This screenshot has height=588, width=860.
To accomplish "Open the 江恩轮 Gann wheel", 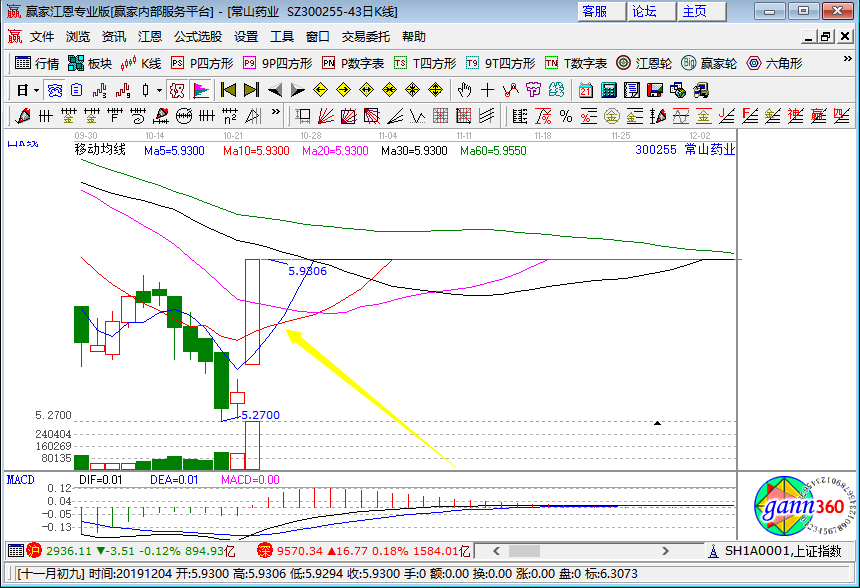I will click(x=644, y=64).
